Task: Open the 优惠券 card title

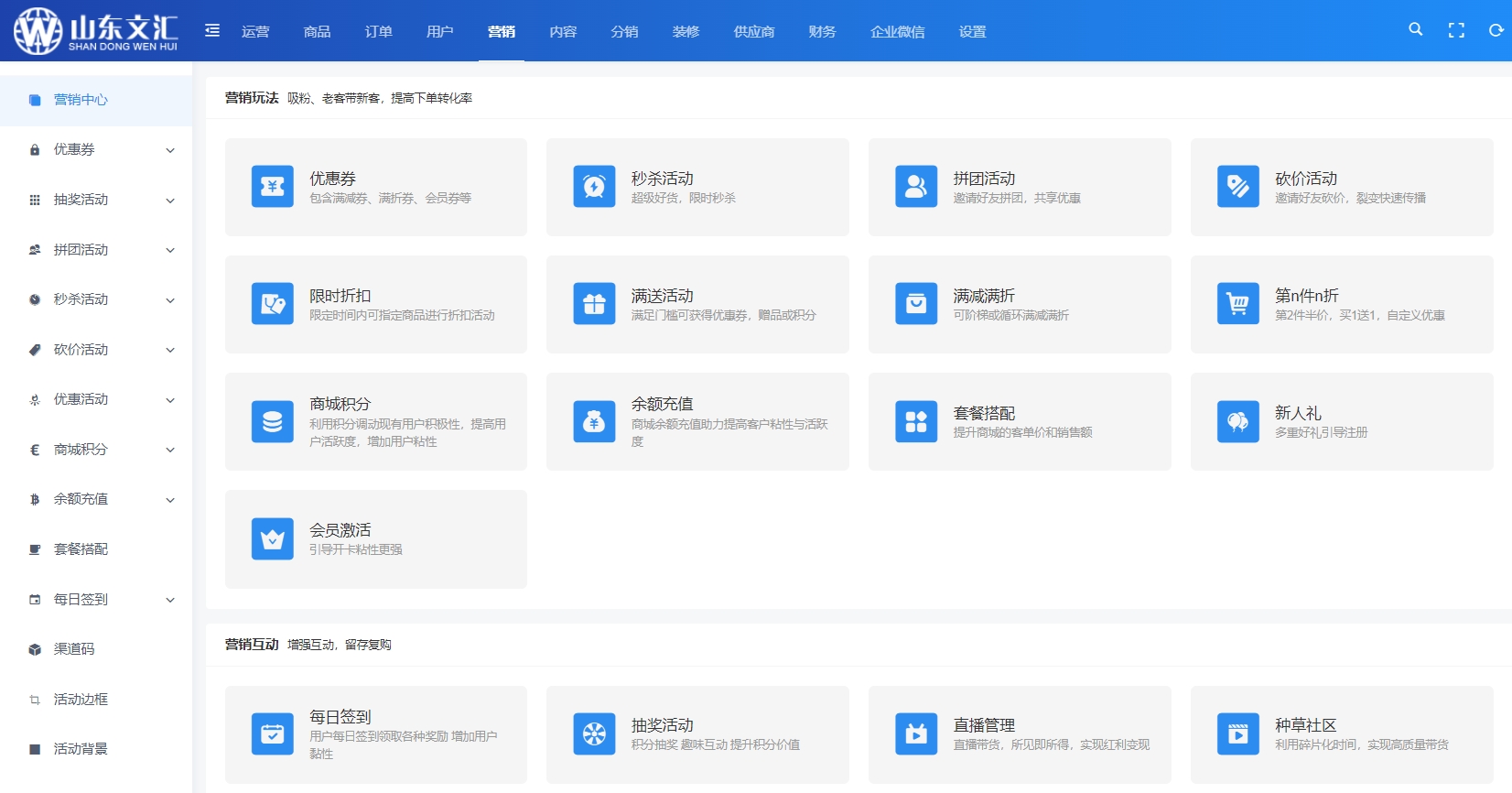Action: point(332,179)
